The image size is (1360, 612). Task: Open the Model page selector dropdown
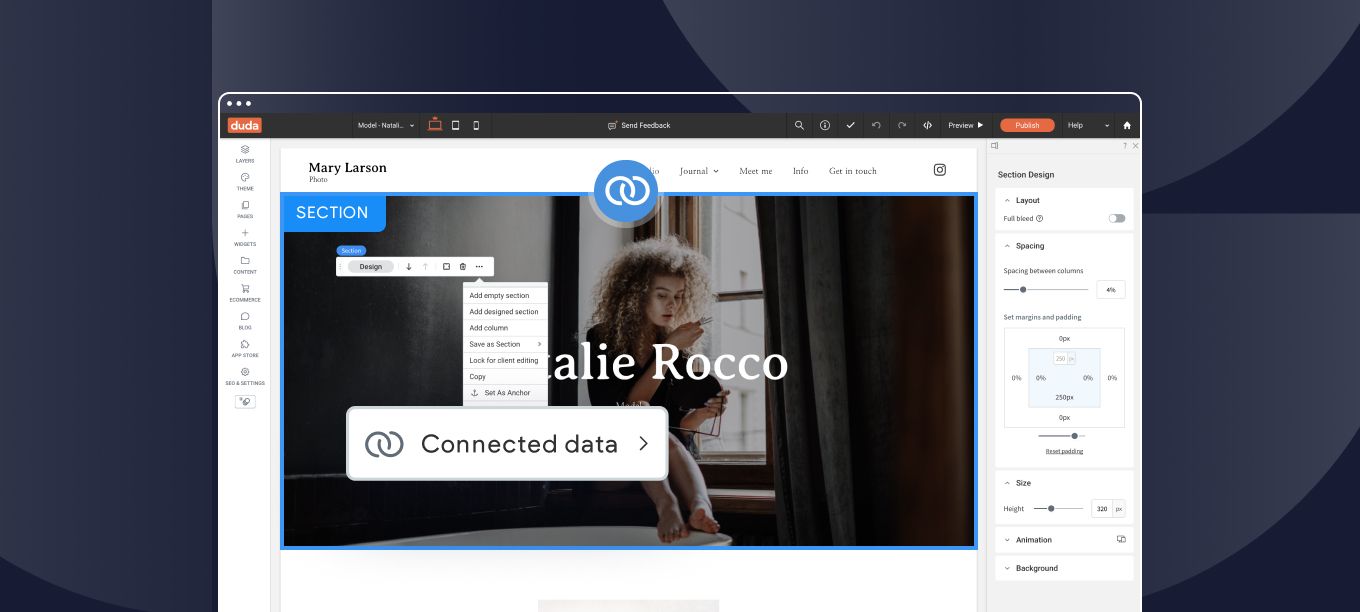(386, 125)
